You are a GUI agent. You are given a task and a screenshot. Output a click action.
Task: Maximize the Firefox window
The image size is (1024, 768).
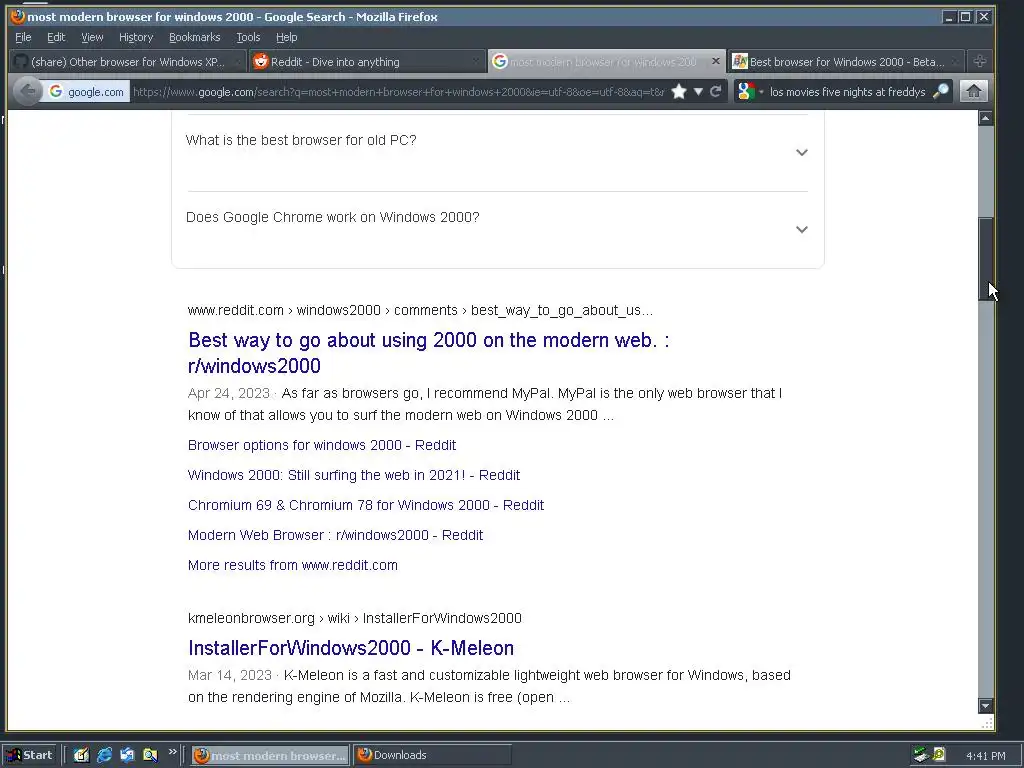pos(966,17)
